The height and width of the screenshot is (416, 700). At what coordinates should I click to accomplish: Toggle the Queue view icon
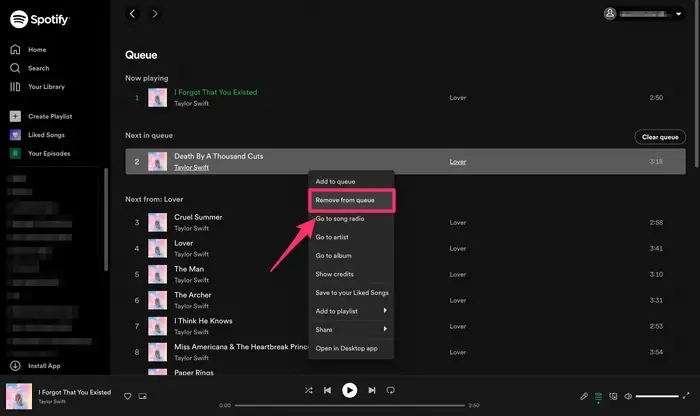599,396
